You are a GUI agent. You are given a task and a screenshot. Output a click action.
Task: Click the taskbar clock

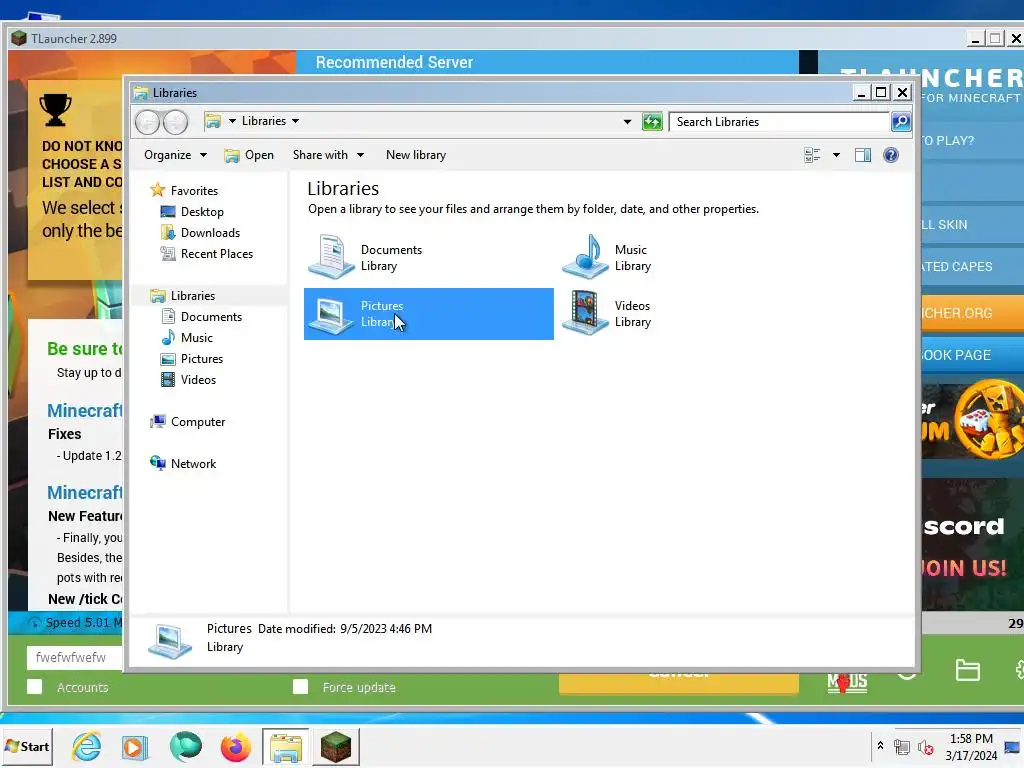click(971, 747)
